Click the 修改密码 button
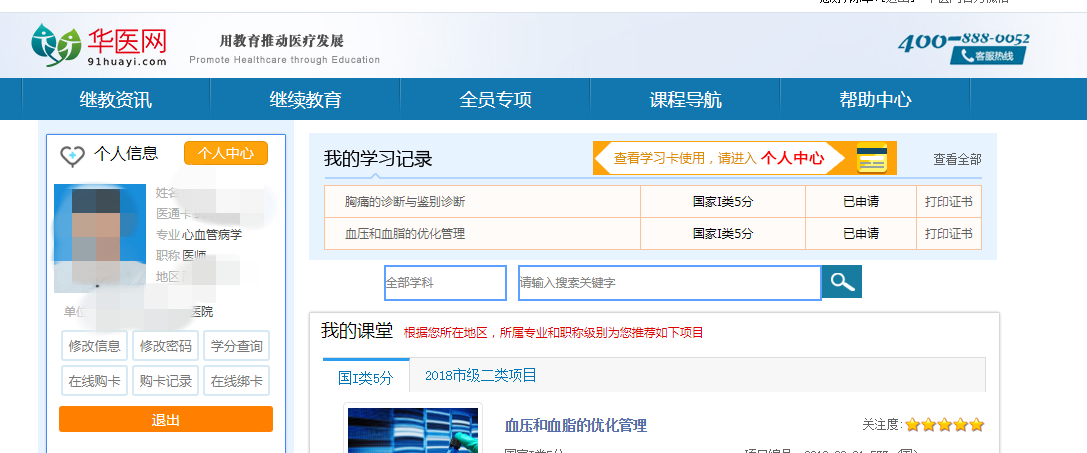This screenshot has height=453, width=1087. [165, 346]
